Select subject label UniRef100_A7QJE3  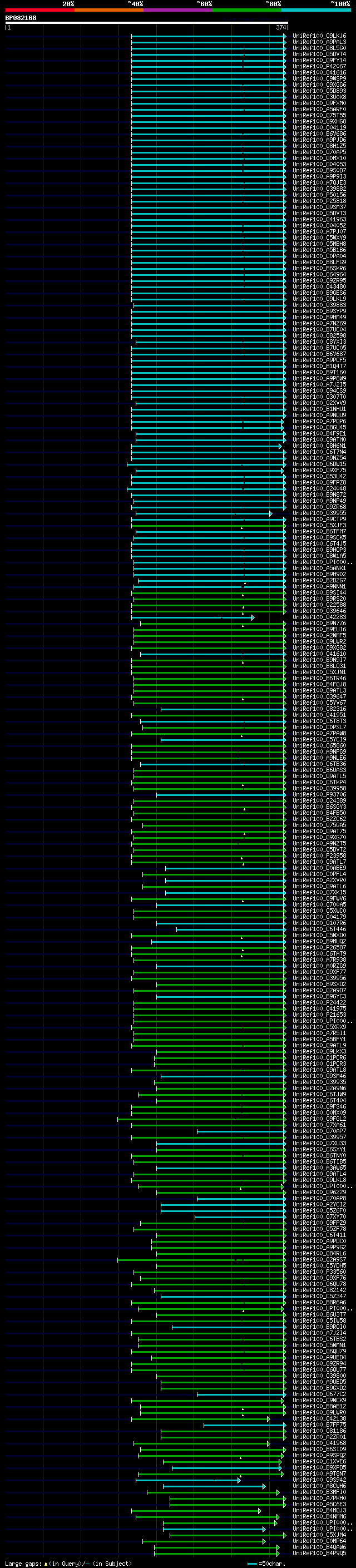point(319,182)
